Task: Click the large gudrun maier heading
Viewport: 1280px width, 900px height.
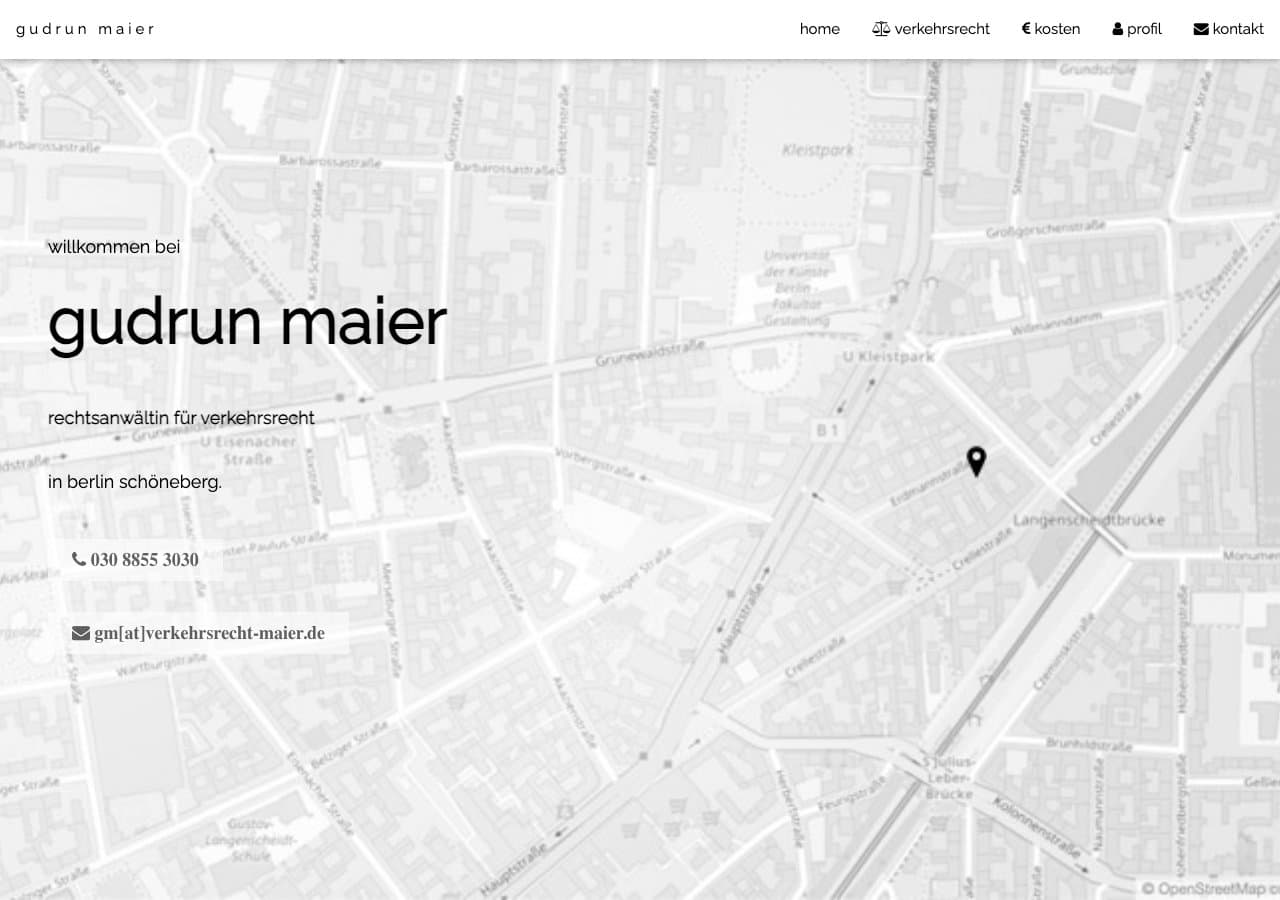Action: (247, 322)
